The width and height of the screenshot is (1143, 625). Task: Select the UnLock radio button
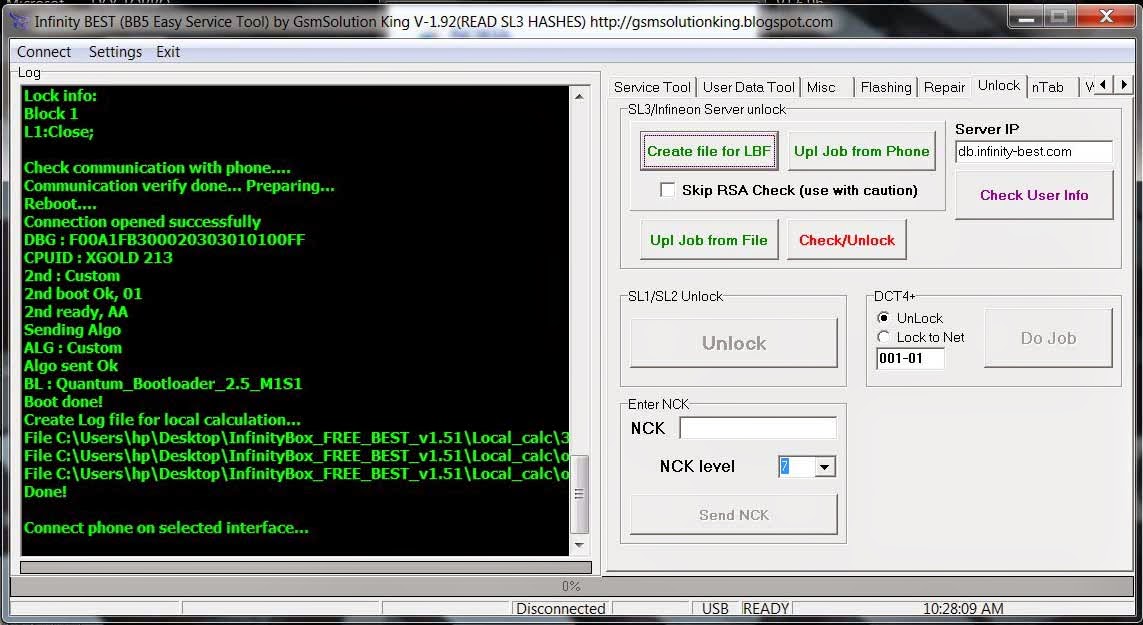click(x=884, y=318)
